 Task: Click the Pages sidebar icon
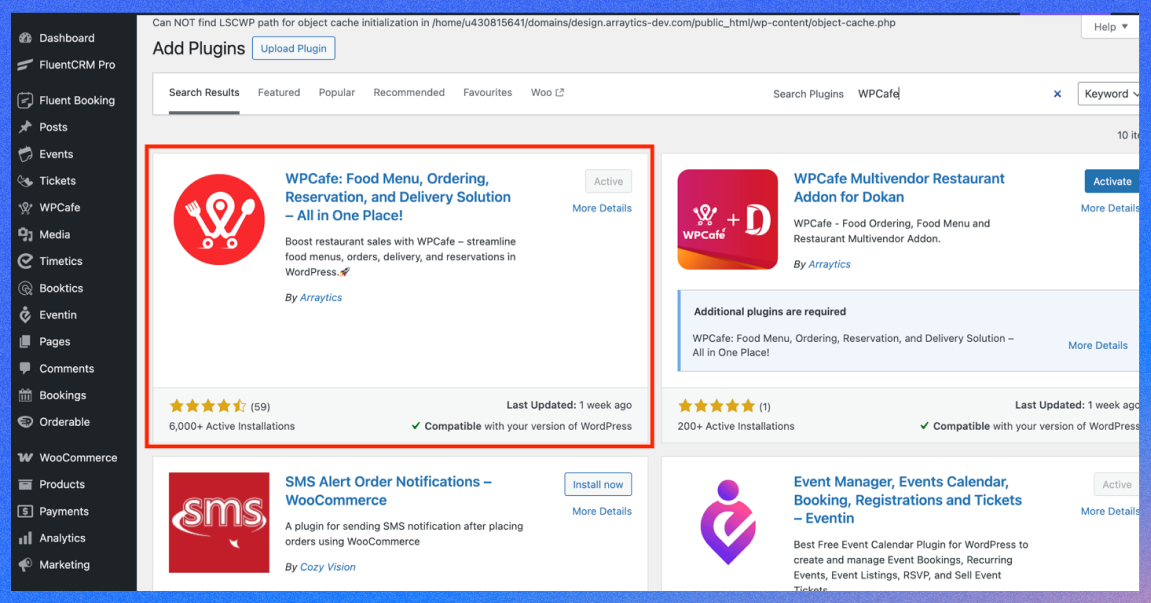[26, 342]
